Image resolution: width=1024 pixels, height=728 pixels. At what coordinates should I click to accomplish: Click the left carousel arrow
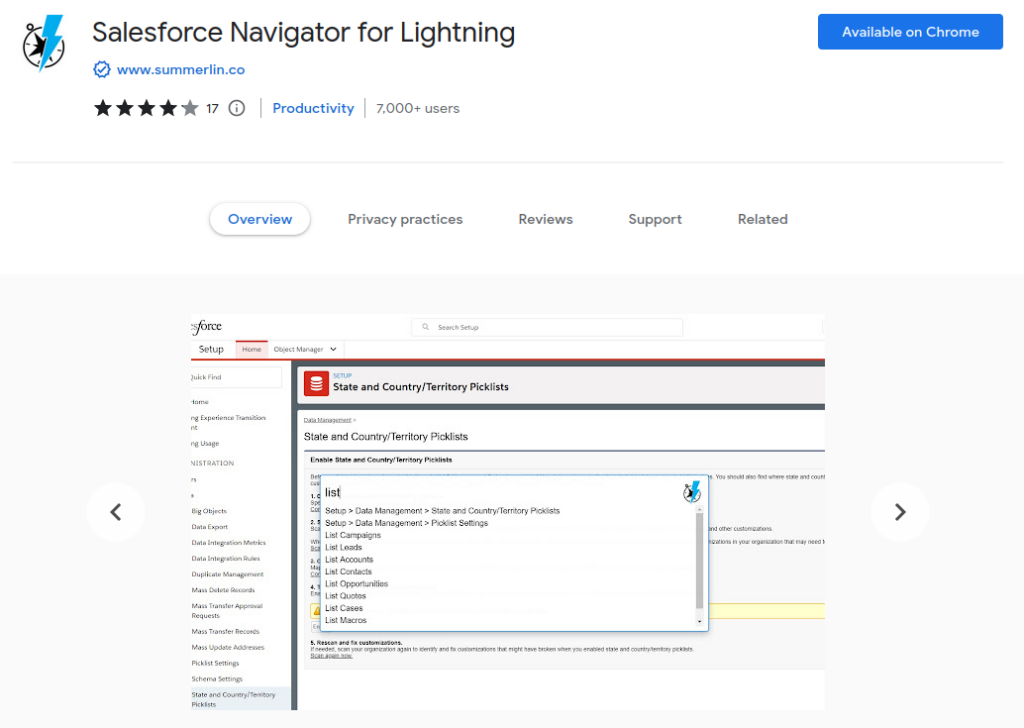pos(116,511)
